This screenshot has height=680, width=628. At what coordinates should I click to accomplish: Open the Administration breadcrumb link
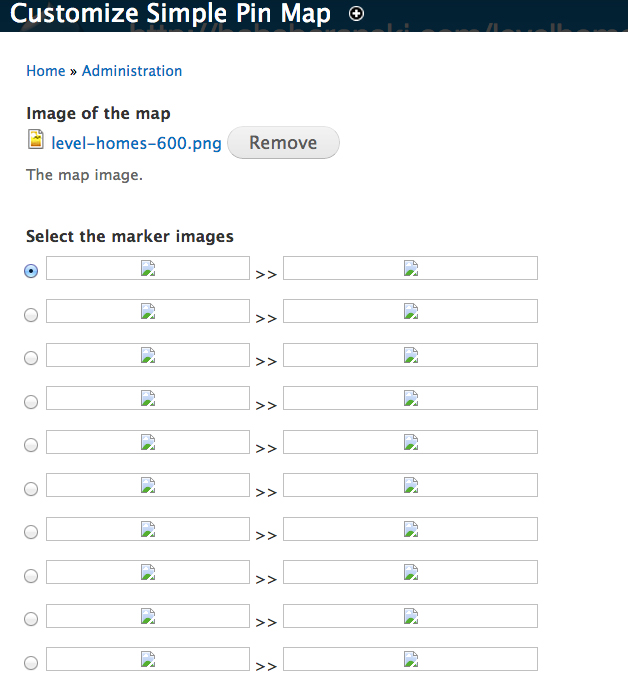click(x=132, y=71)
